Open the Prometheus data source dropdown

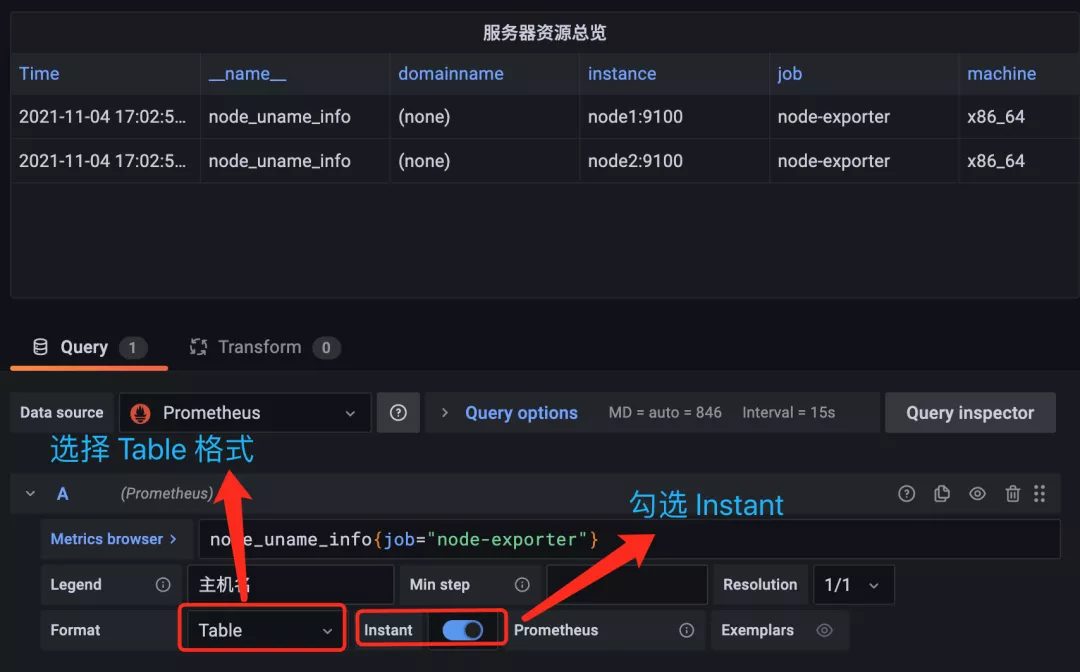(245, 412)
